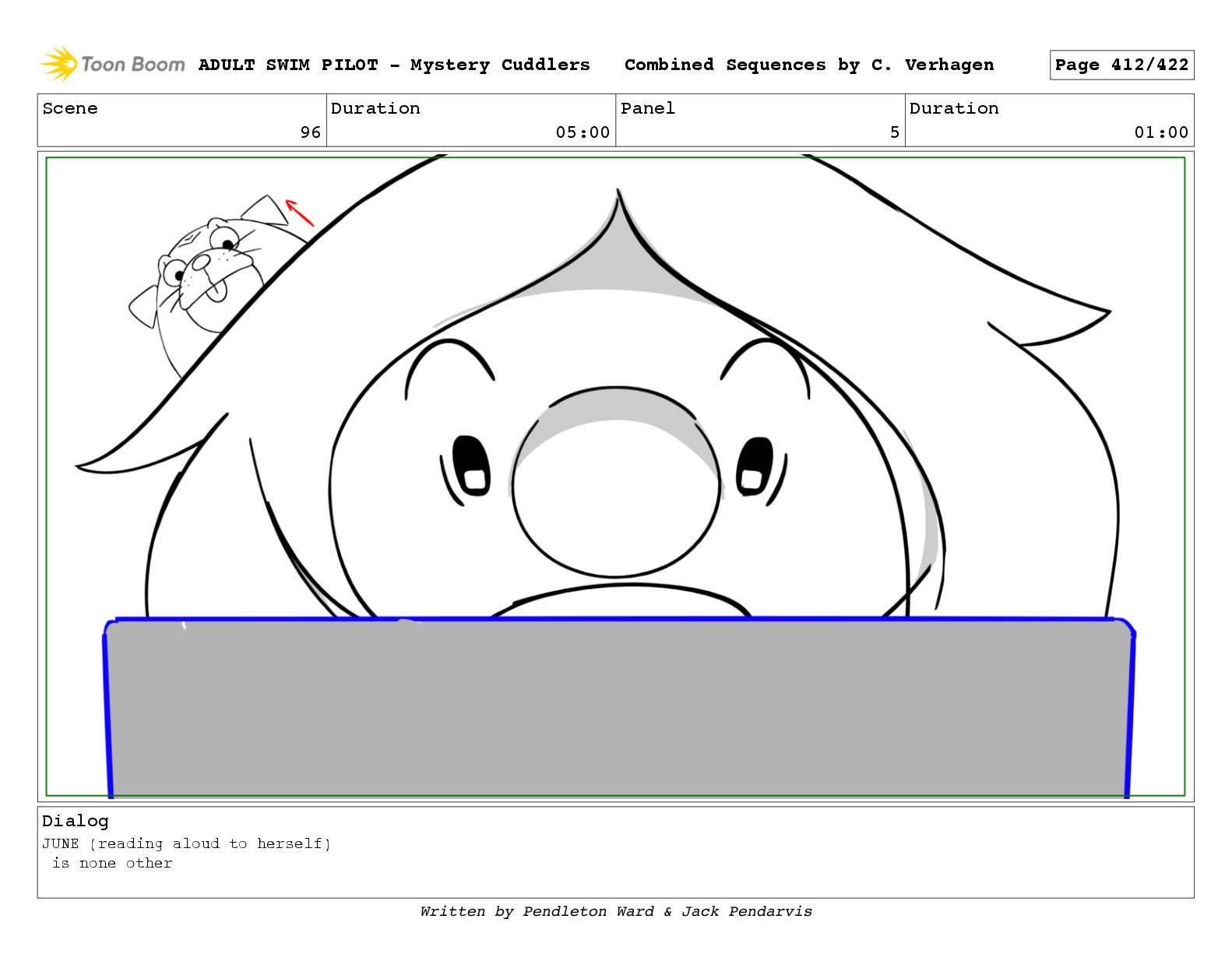The height and width of the screenshot is (954, 1232).
Task: Click the 'Dialog' heading
Action: click(76, 821)
